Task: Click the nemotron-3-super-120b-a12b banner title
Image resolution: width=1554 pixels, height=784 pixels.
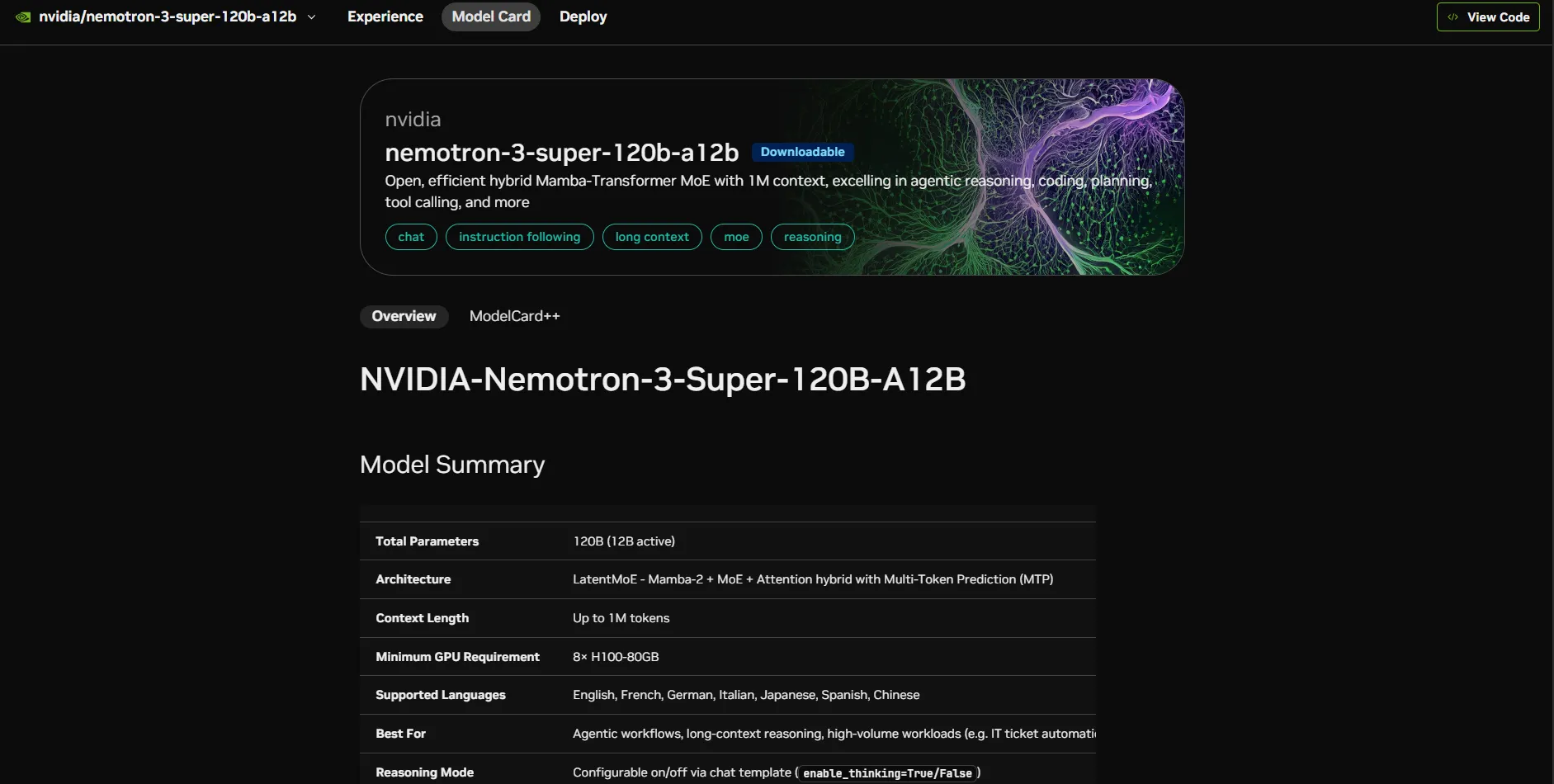Action: (x=561, y=153)
